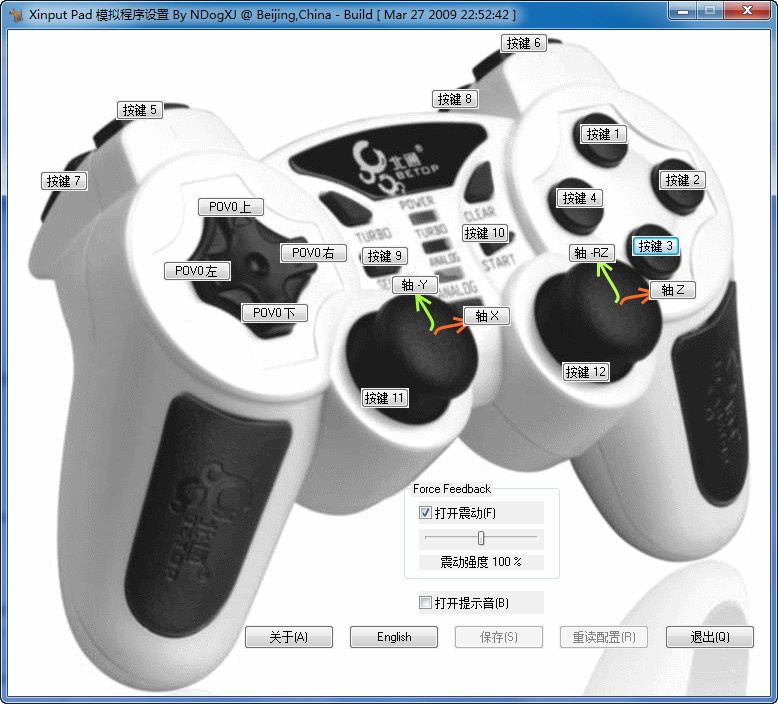Click the 按键 11 left stick button
This screenshot has width=778, height=704.
click(x=385, y=398)
